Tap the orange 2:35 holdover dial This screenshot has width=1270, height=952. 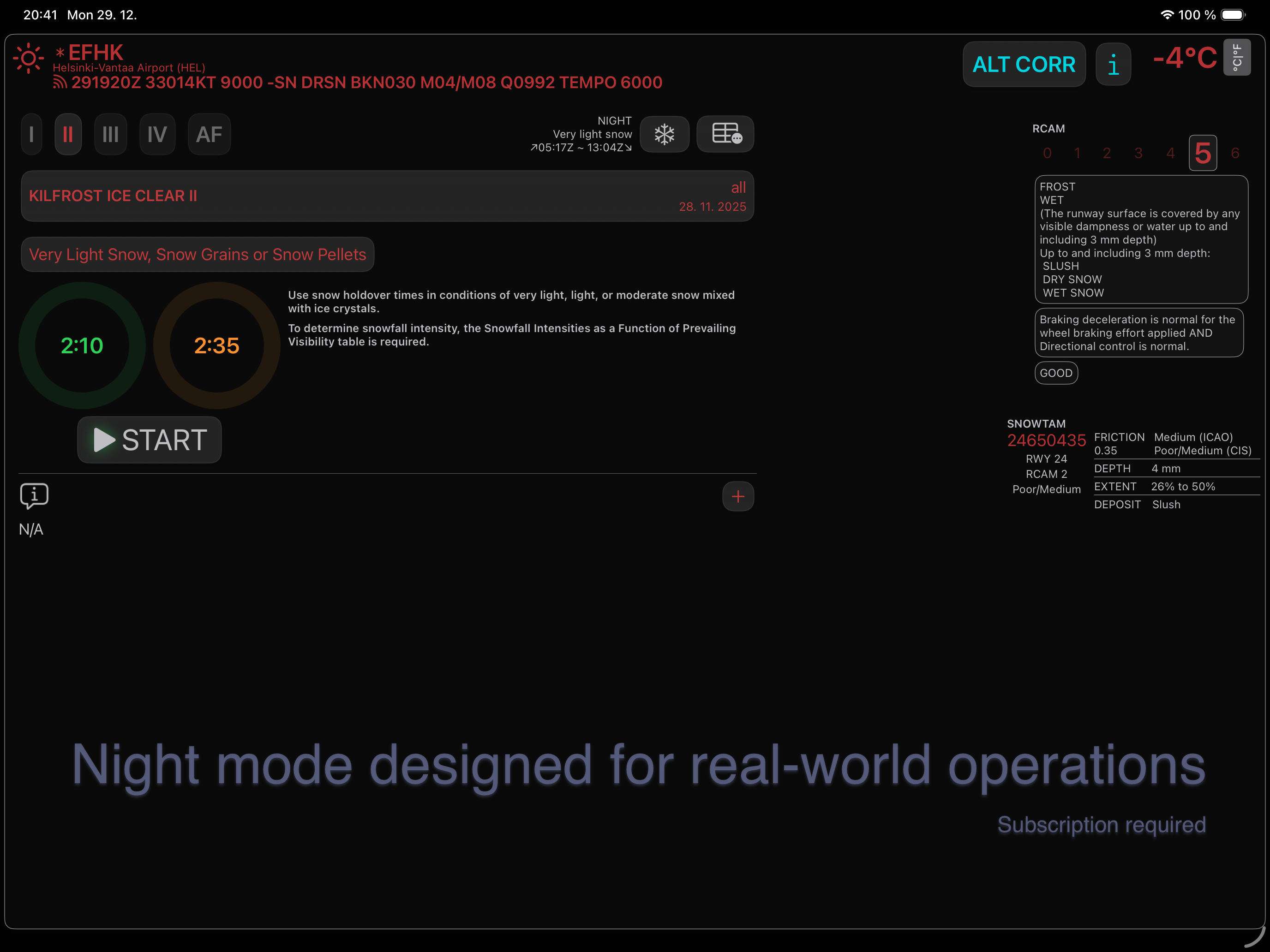coord(216,345)
